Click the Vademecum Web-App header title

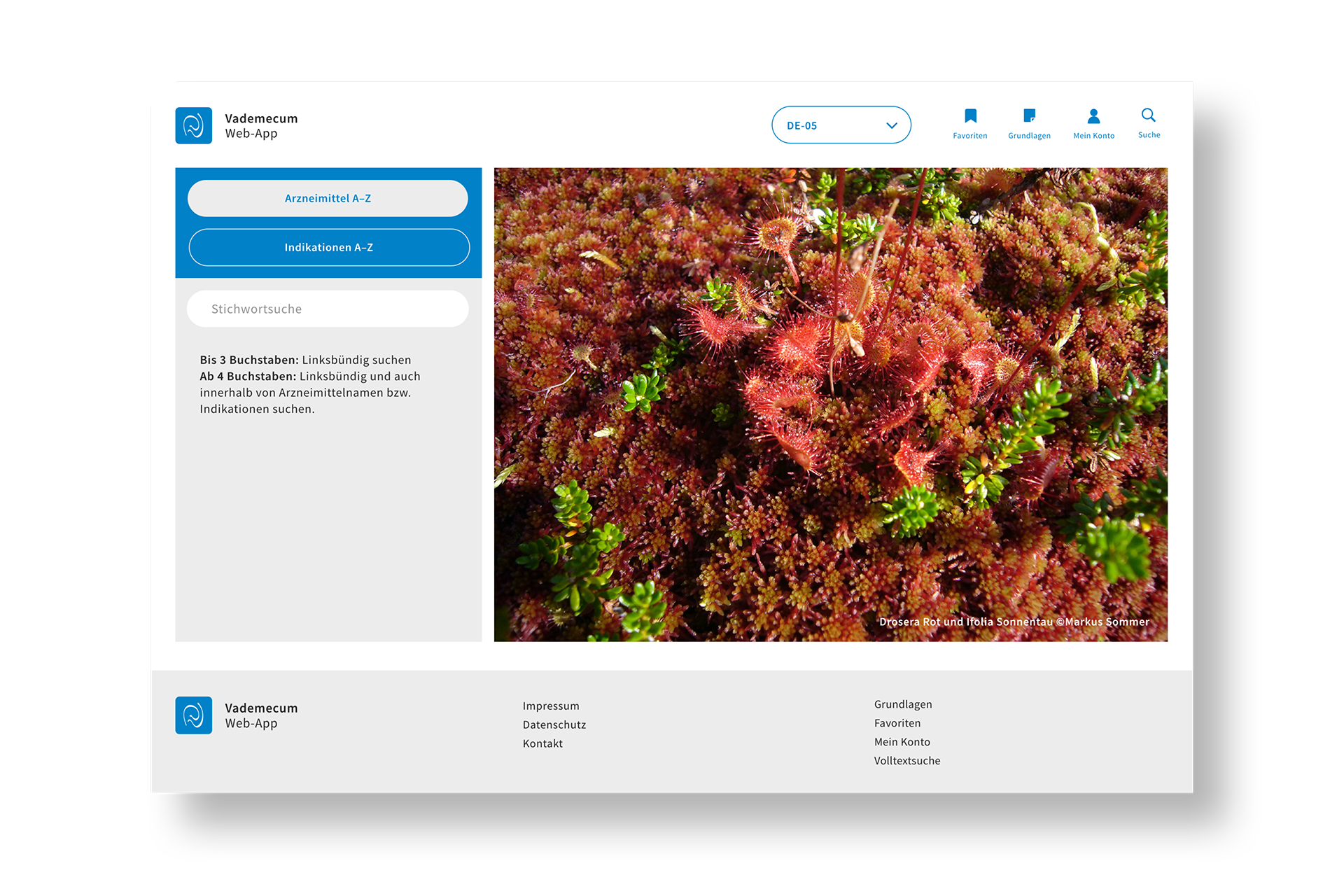click(261, 126)
